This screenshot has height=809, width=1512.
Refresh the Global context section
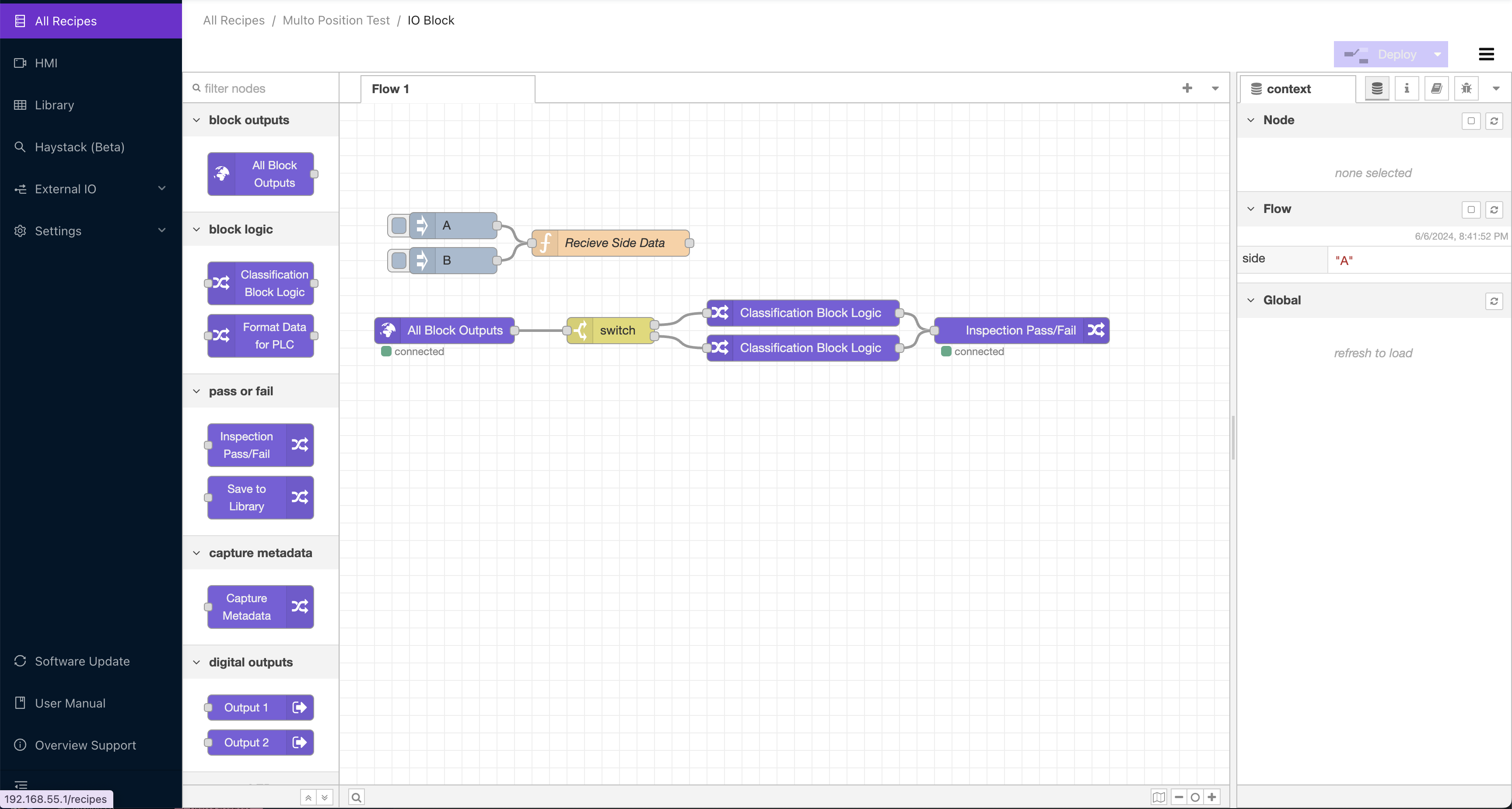click(x=1494, y=301)
